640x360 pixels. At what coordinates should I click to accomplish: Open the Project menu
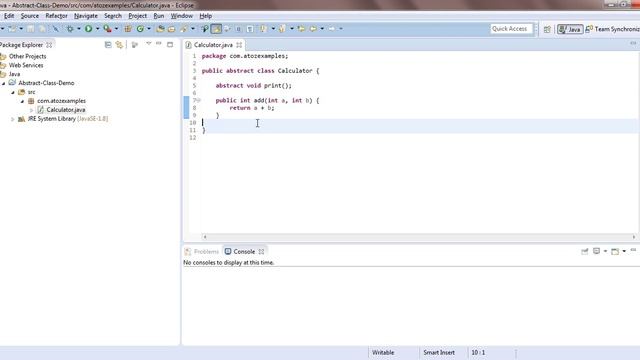[x=138, y=16]
